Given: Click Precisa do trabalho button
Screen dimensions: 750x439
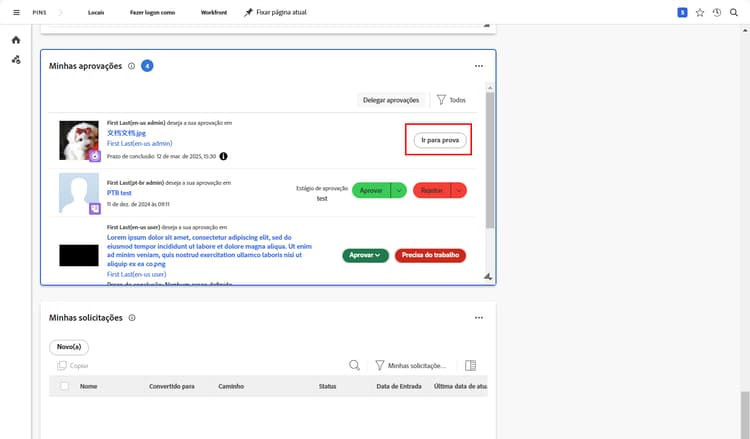Looking at the screenshot, I should point(430,255).
